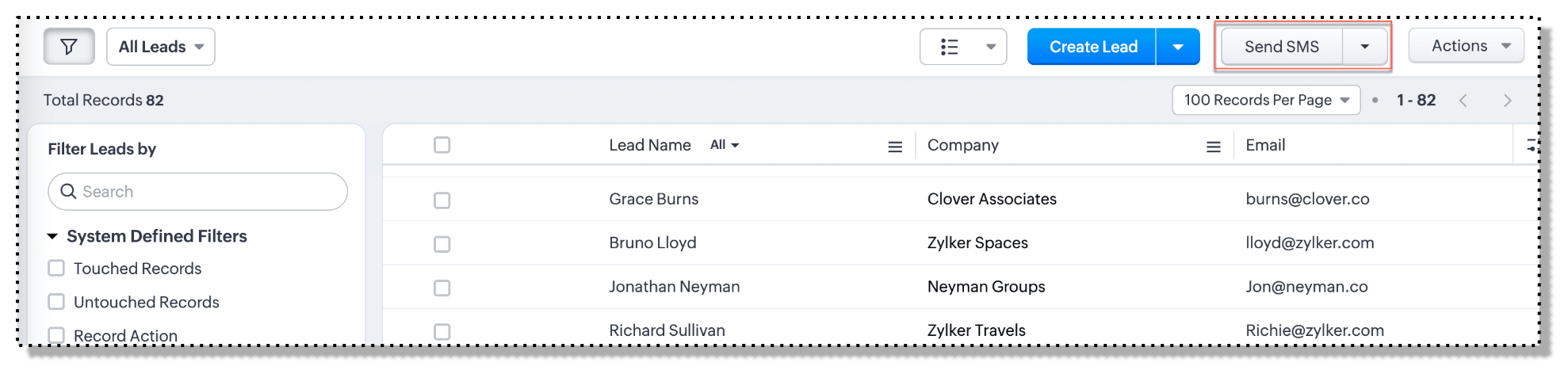Viewport: 1568px width, 374px height.
Task: Toggle the select-all leads header checkbox
Action: click(x=442, y=145)
